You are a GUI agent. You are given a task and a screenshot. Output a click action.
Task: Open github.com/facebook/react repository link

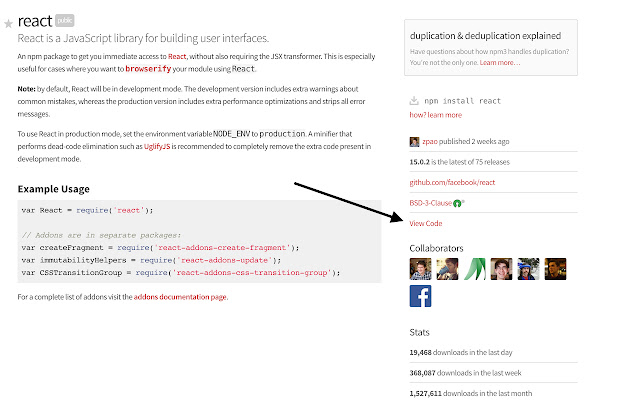pos(452,182)
